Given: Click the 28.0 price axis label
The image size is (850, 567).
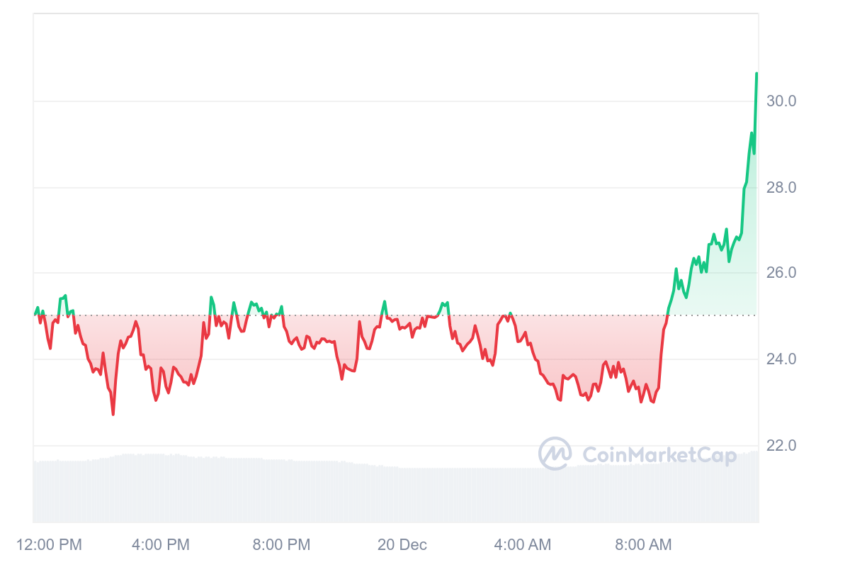Looking at the screenshot, I should coord(781,188).
